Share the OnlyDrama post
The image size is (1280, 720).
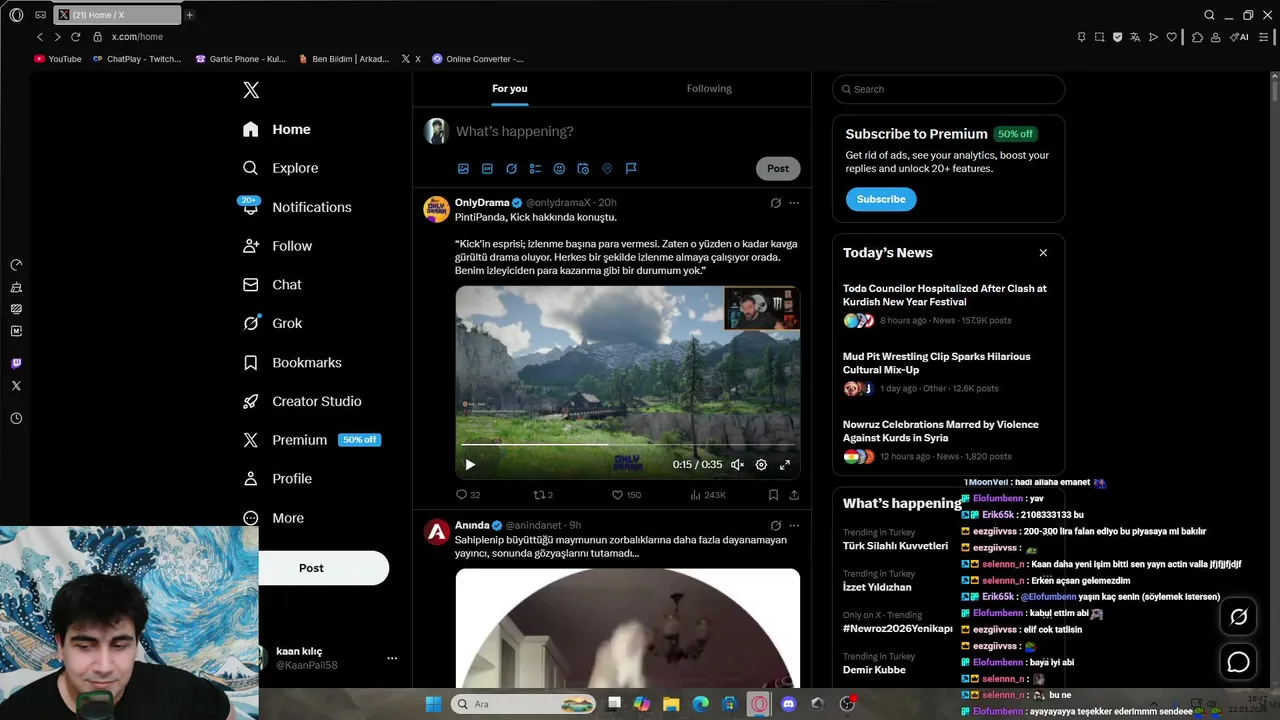[794, 495]
